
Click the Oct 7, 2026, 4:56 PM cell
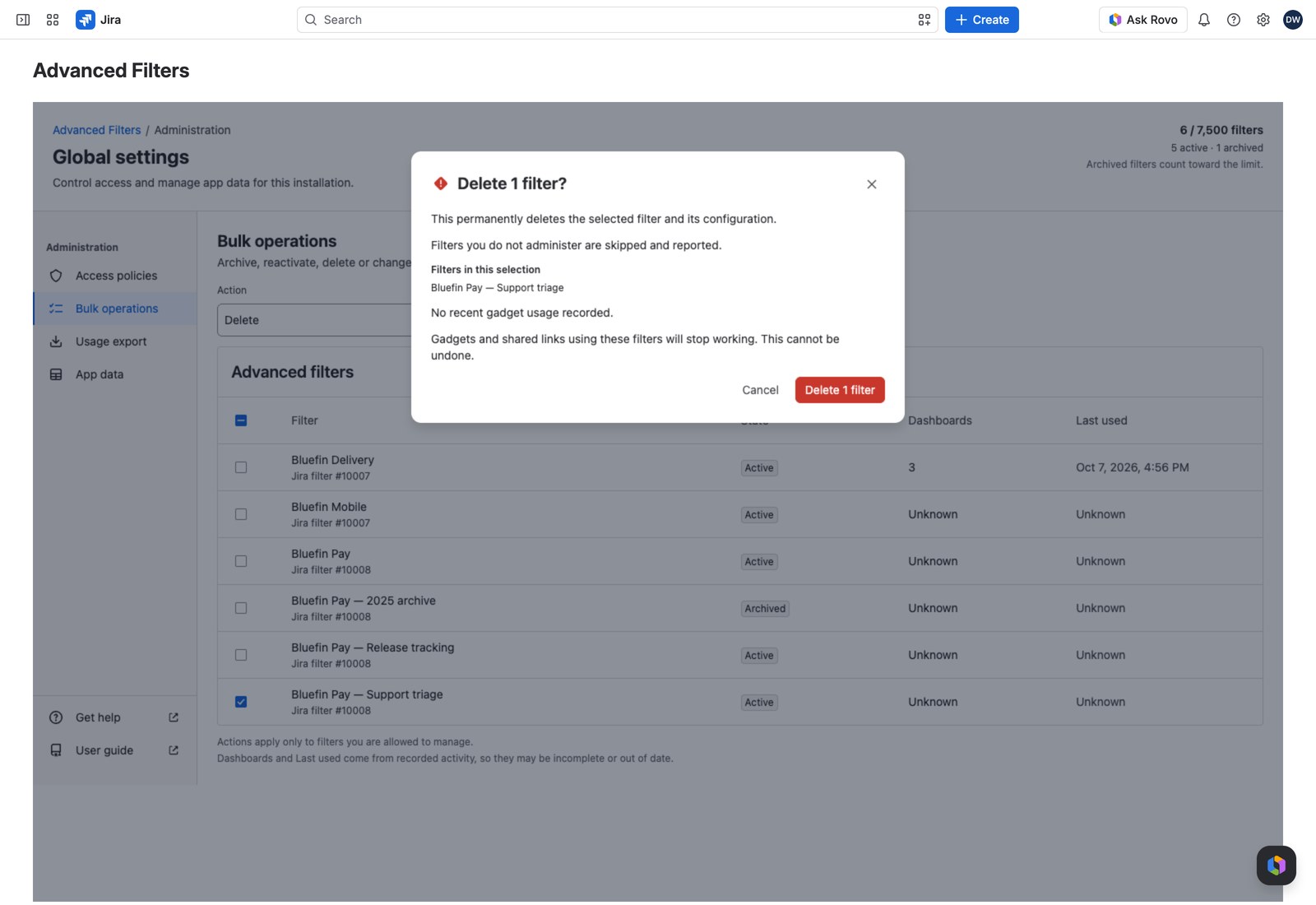tap(1133, 467)
